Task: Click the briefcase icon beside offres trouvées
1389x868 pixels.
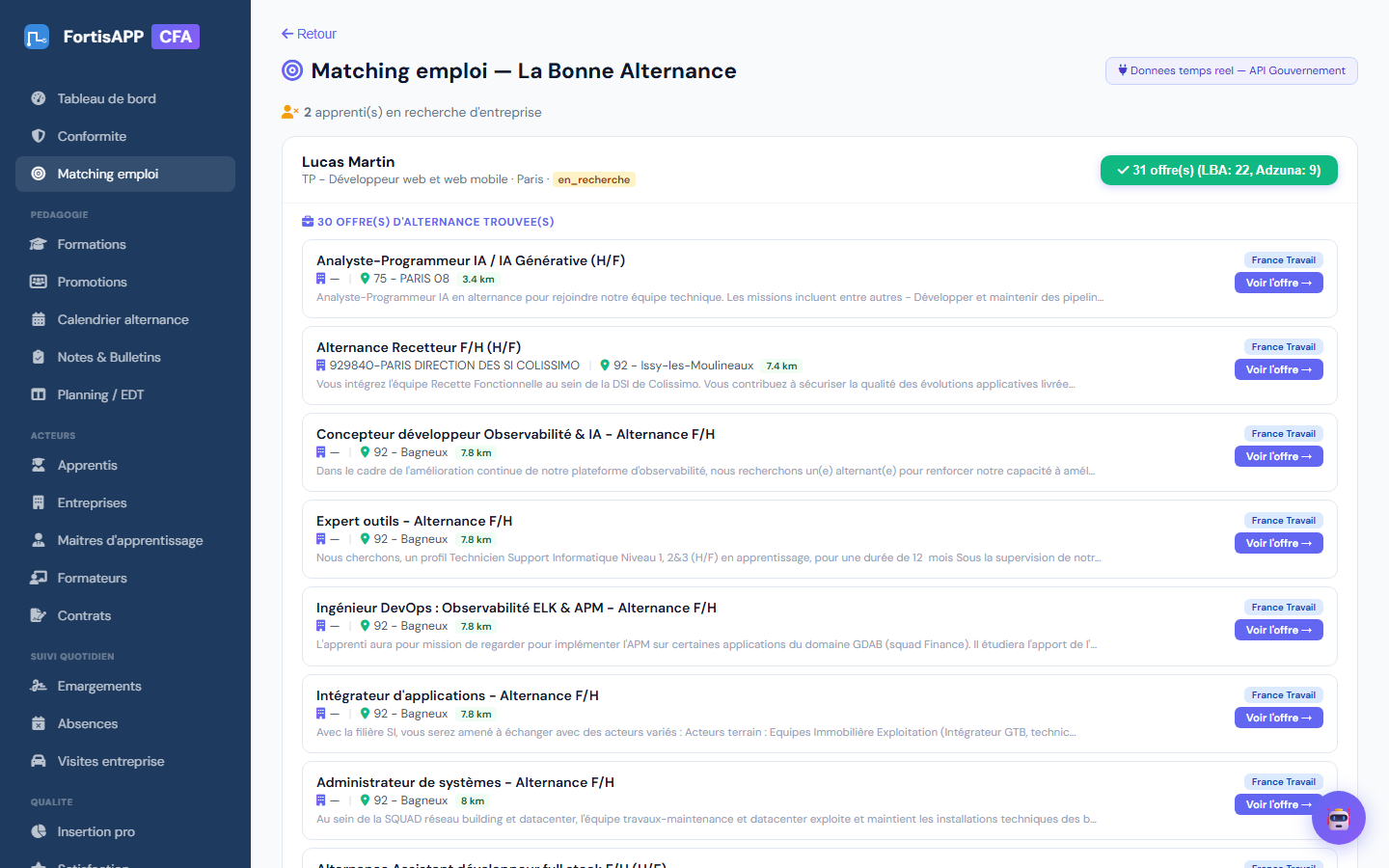Action: click(308, 222)
